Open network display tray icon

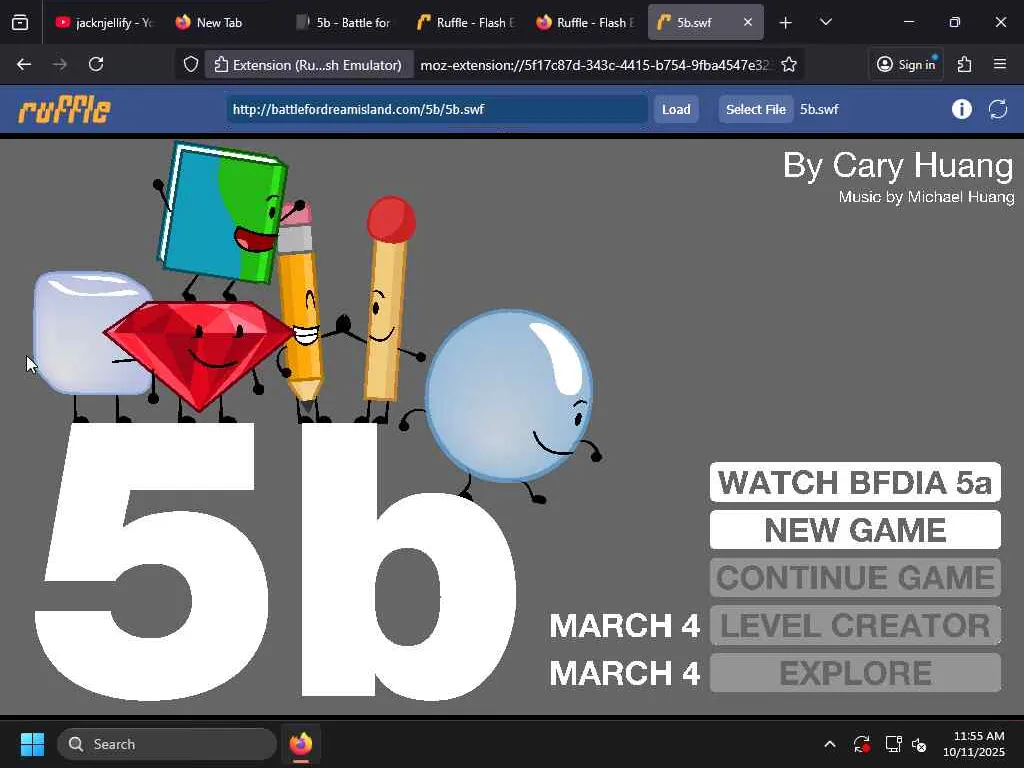(893, 744)
